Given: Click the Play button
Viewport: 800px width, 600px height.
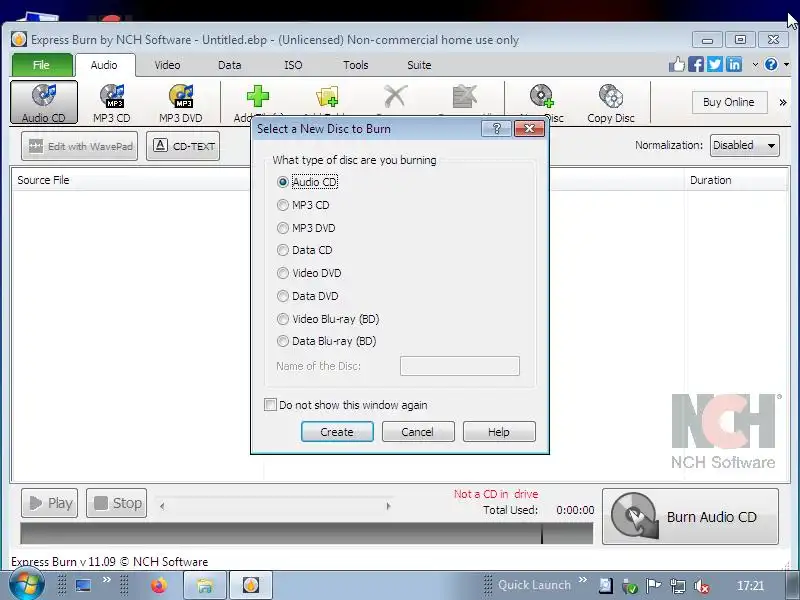Looking at the screenshot, I should point(49,503).
